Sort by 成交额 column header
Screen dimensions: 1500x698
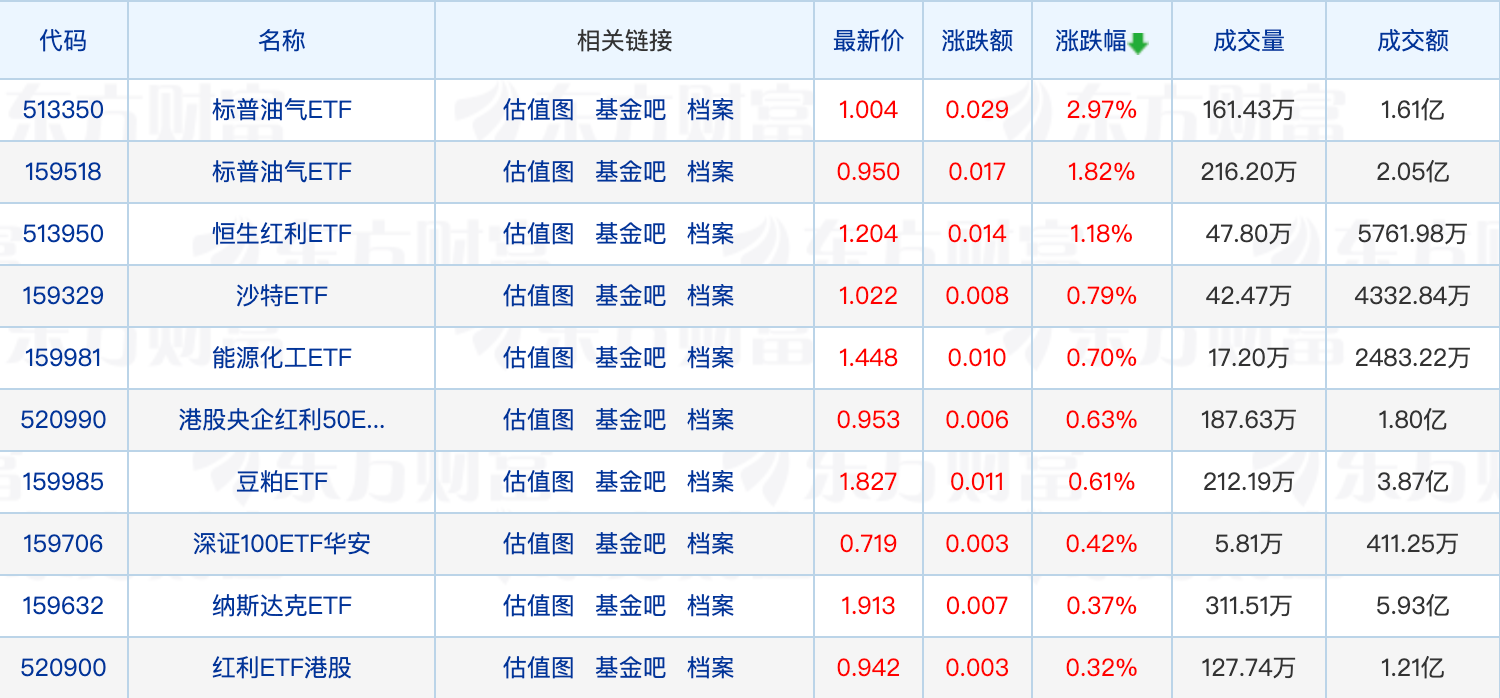pos(1412,41)
